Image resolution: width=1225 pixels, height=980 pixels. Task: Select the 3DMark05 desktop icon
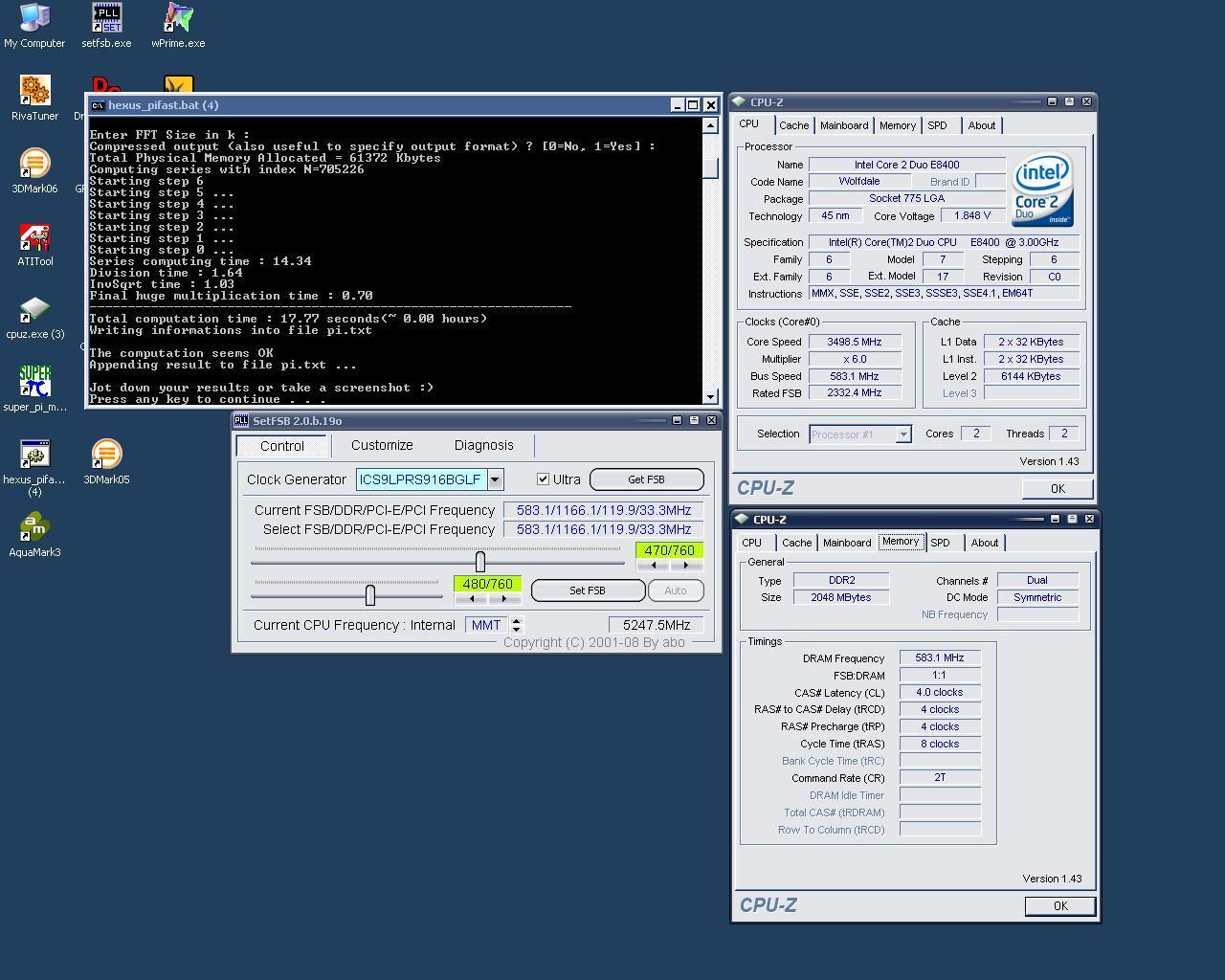point(106,461)
